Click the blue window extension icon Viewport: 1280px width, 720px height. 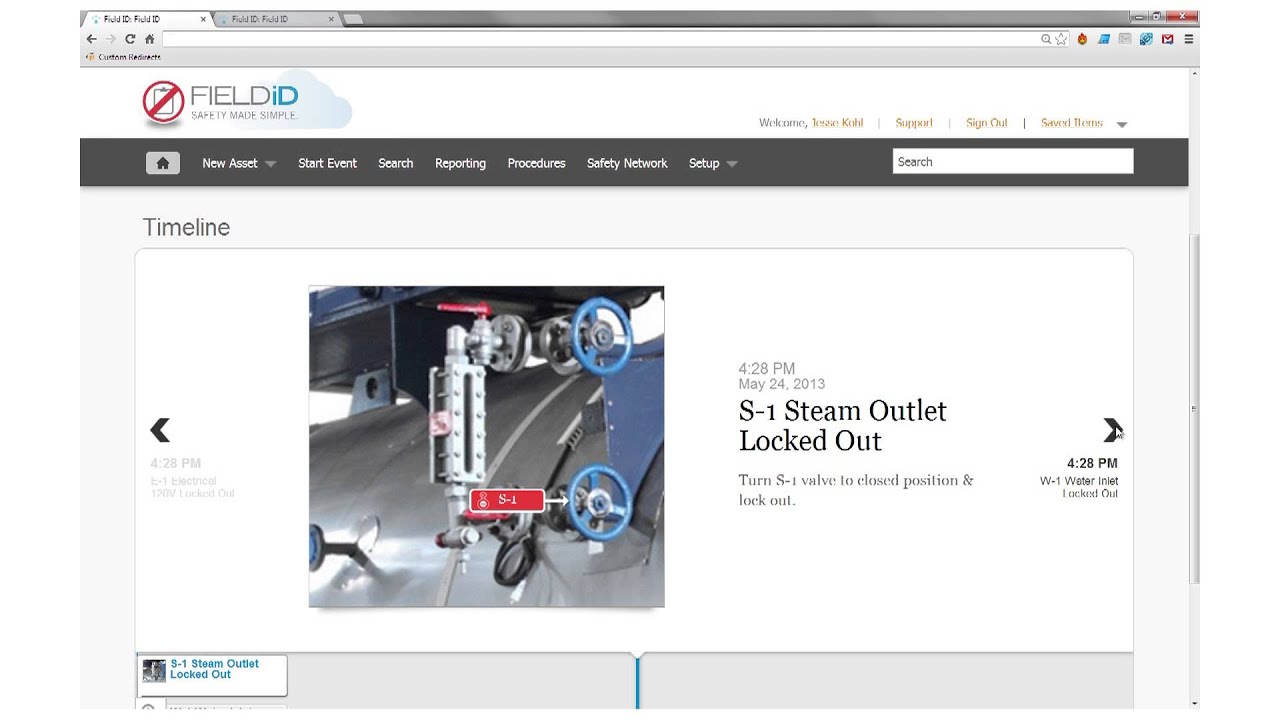point(1104,39)
